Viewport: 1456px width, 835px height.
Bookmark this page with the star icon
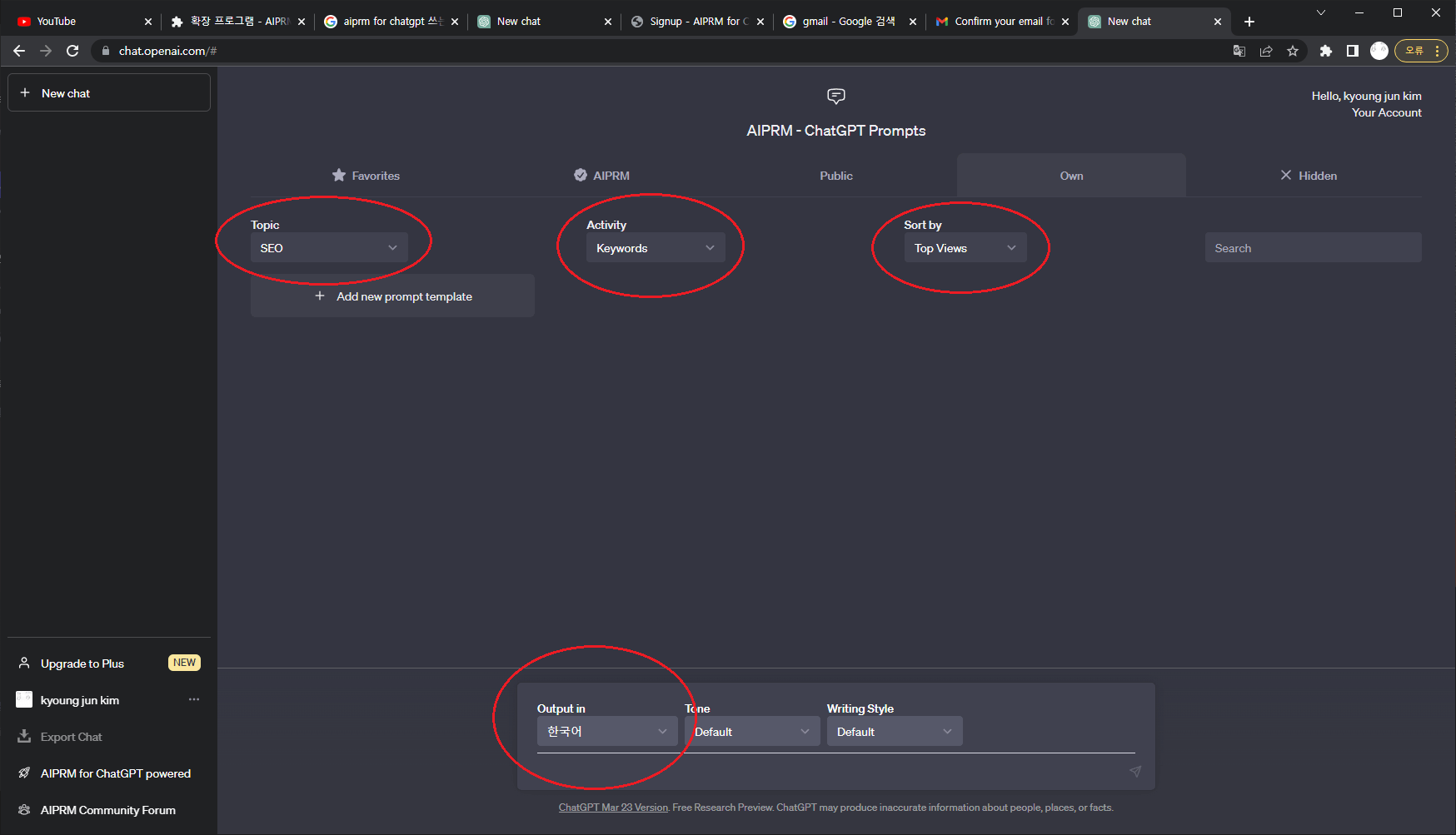point(1293,51)
